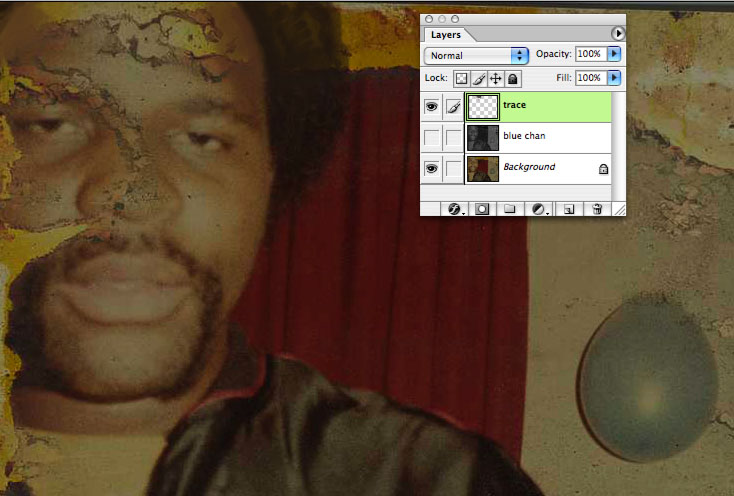The width and height of the screenshot is (734, 496).
Task: Click the Fill 100% field
Action: pyautogui.click(x=591, y=78)
